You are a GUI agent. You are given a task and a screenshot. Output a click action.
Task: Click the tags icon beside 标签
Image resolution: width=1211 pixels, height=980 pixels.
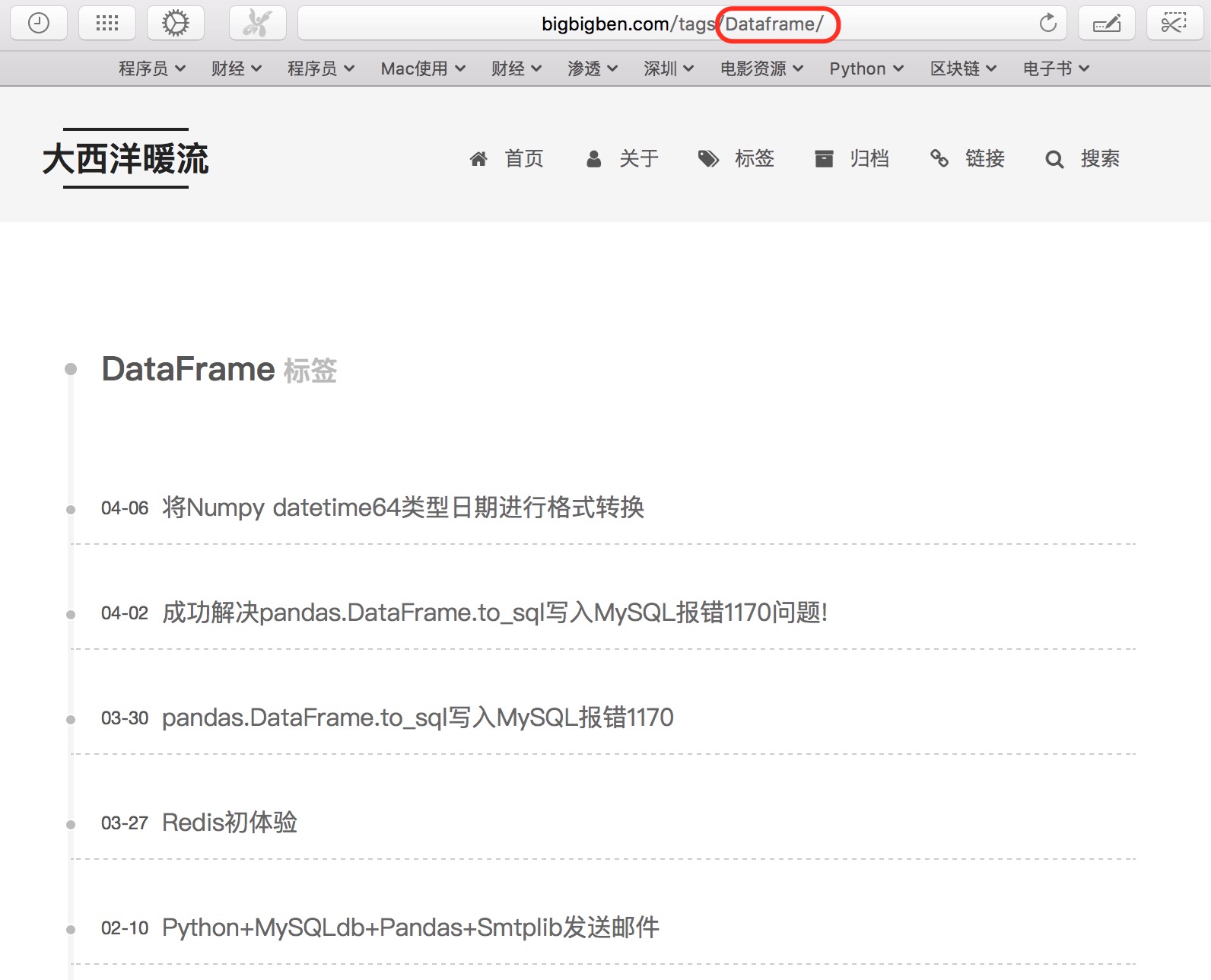click(708, 159)
